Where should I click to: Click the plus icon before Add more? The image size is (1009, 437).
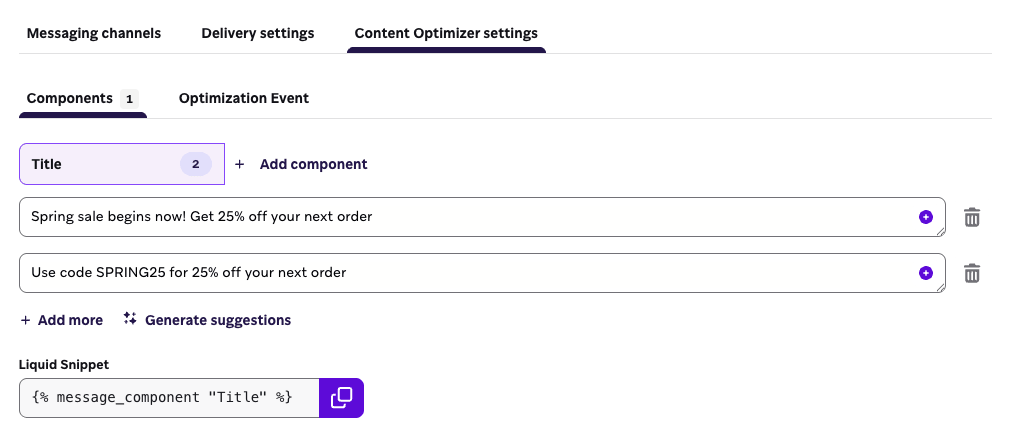pyautogui.click(x=25, y=320)
